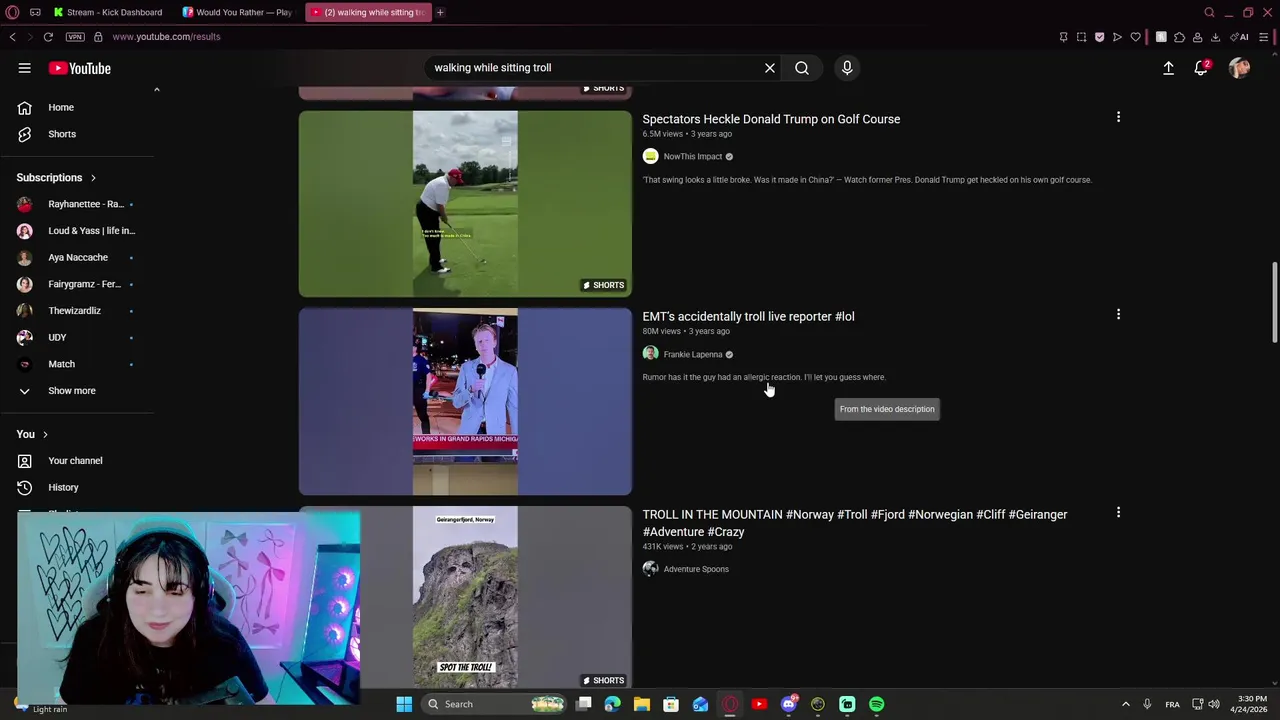Viewport: 1280px width, 720px height.
Task: Open browser downloads icon
Action: tap(1215, 37)
